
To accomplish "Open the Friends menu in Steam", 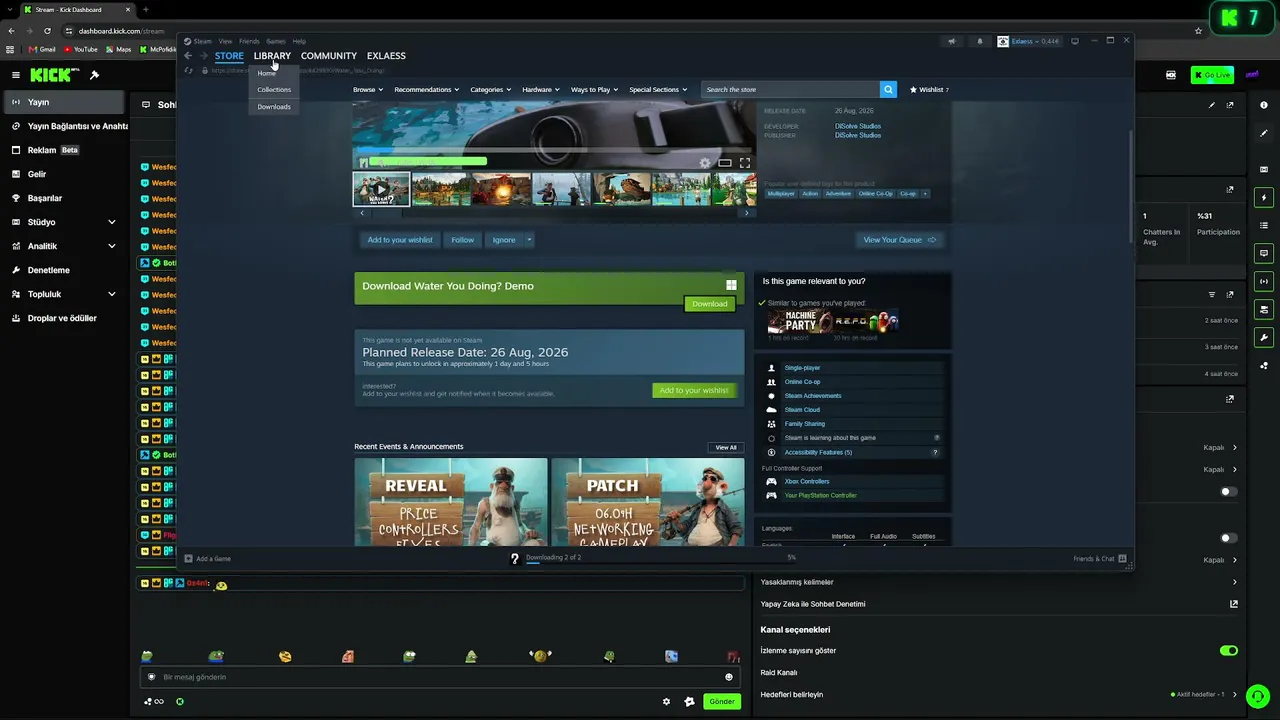I will point(249,41).
